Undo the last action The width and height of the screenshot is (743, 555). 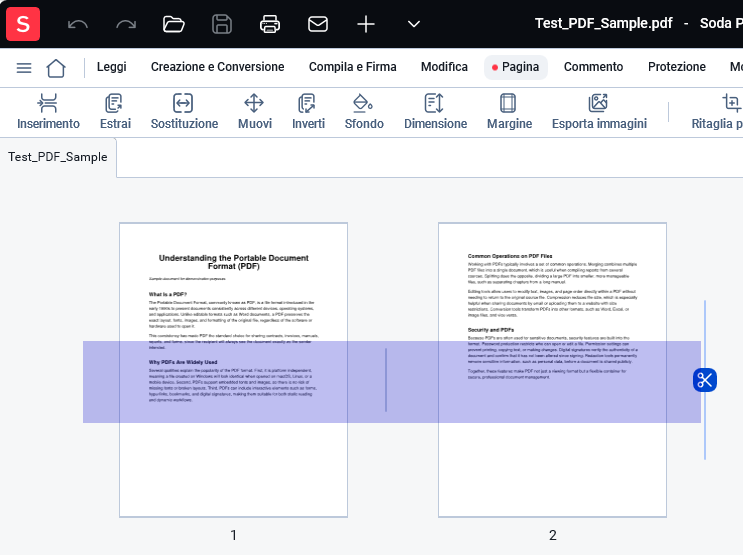tap(78, 24)
